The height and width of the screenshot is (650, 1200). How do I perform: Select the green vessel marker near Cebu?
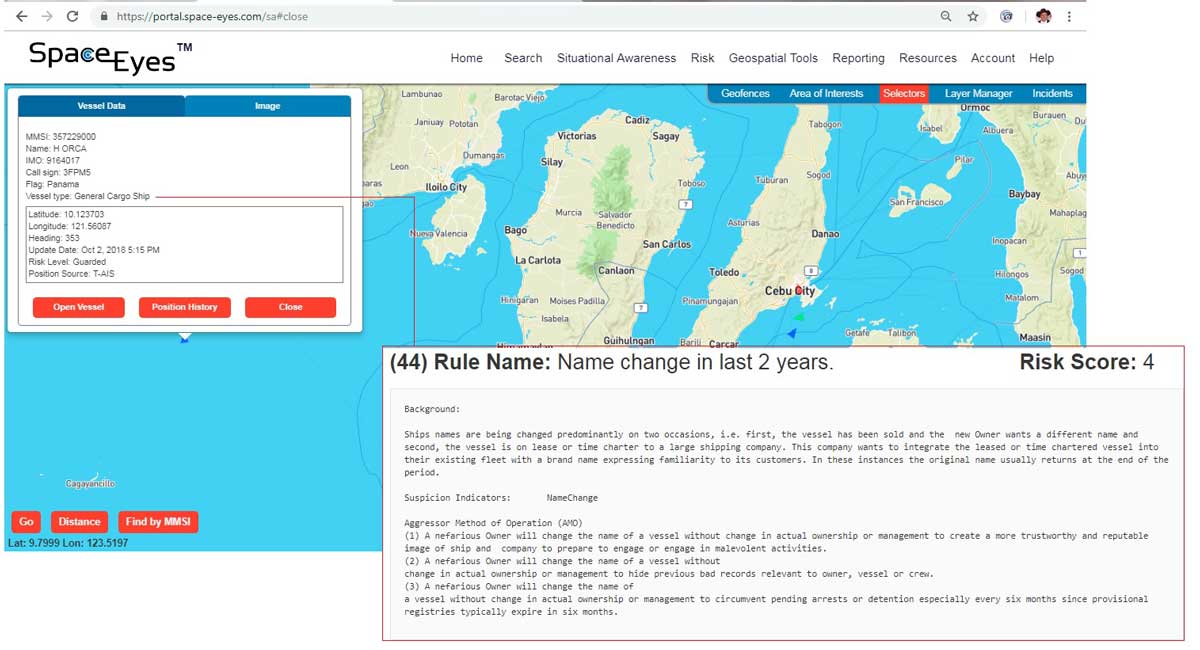(799, 317)
